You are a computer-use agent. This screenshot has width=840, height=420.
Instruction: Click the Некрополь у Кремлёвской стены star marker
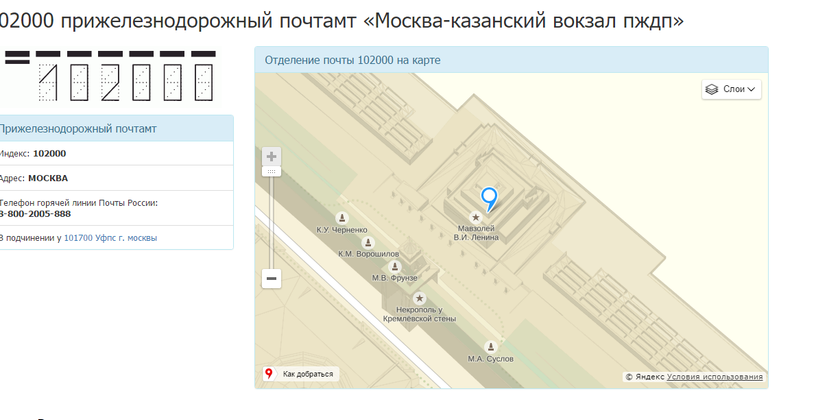coord(420,298)
